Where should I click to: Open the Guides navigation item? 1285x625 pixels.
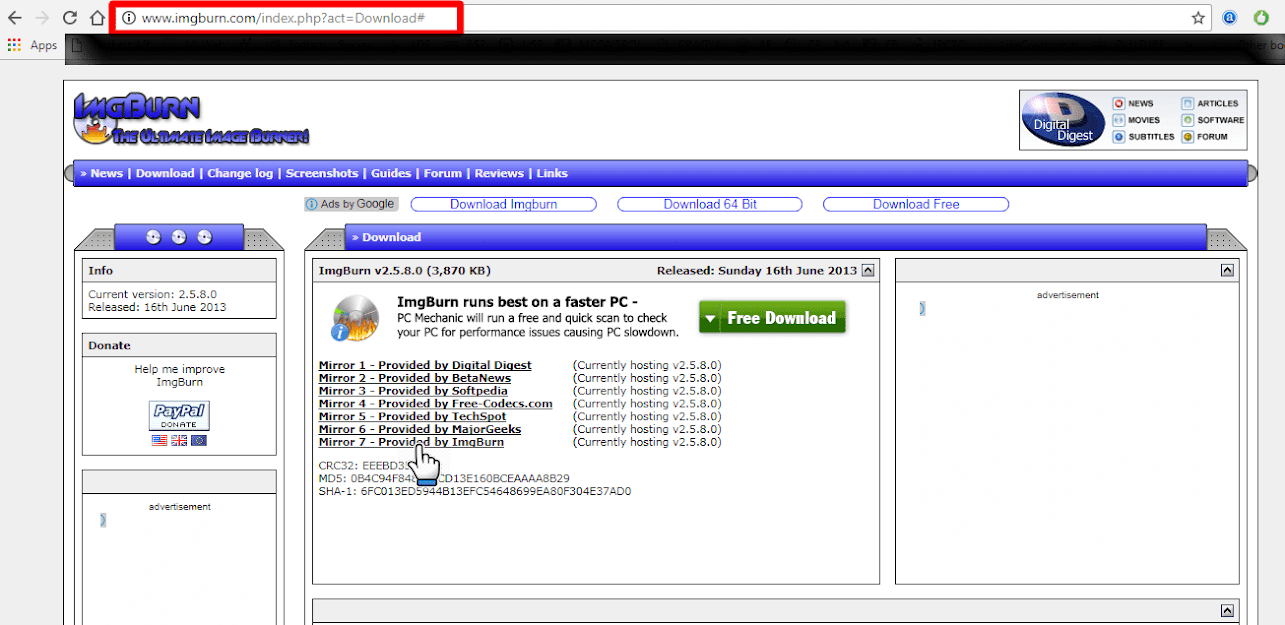[391, 173]
